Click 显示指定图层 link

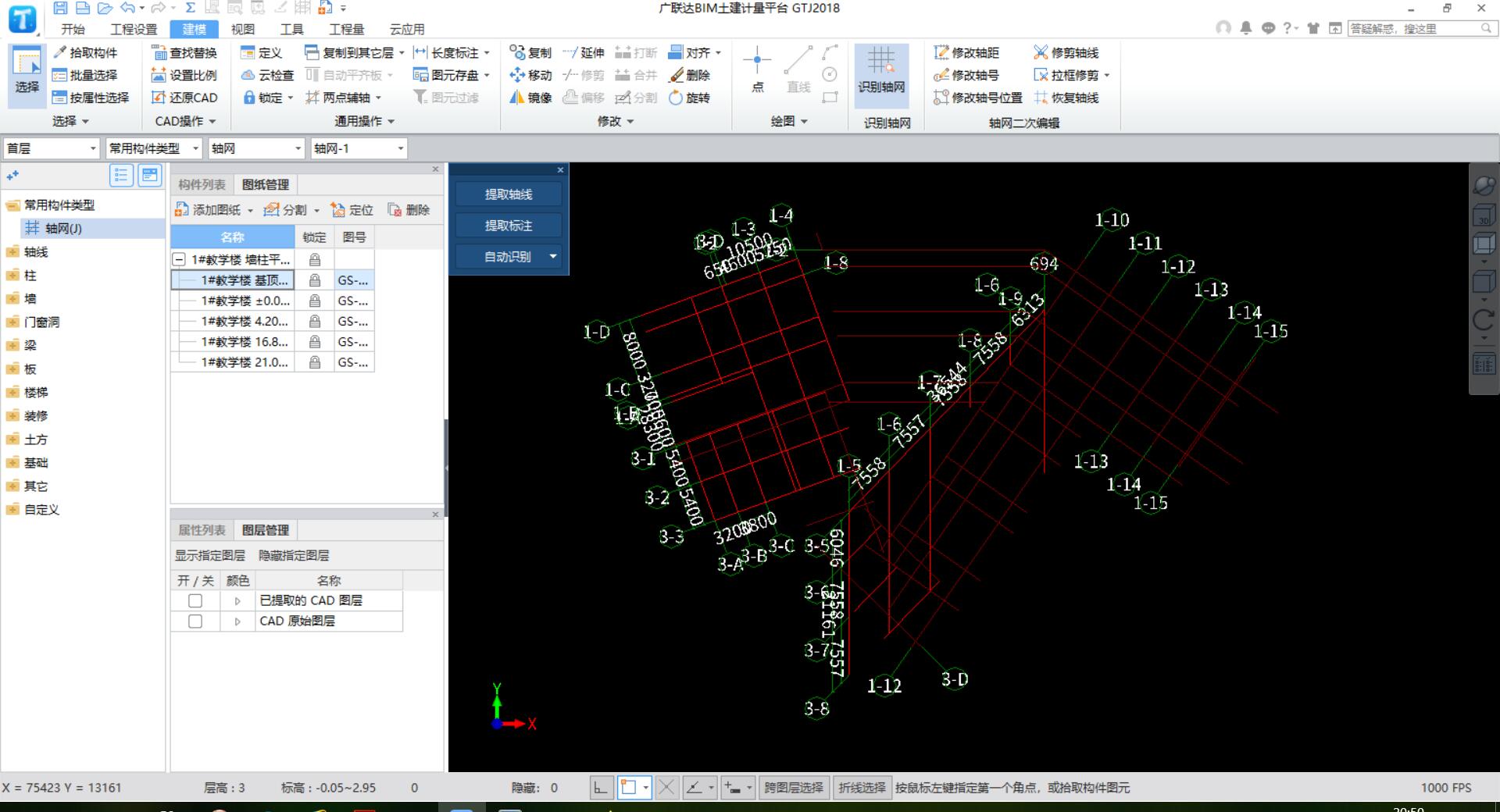pos(210,556)
